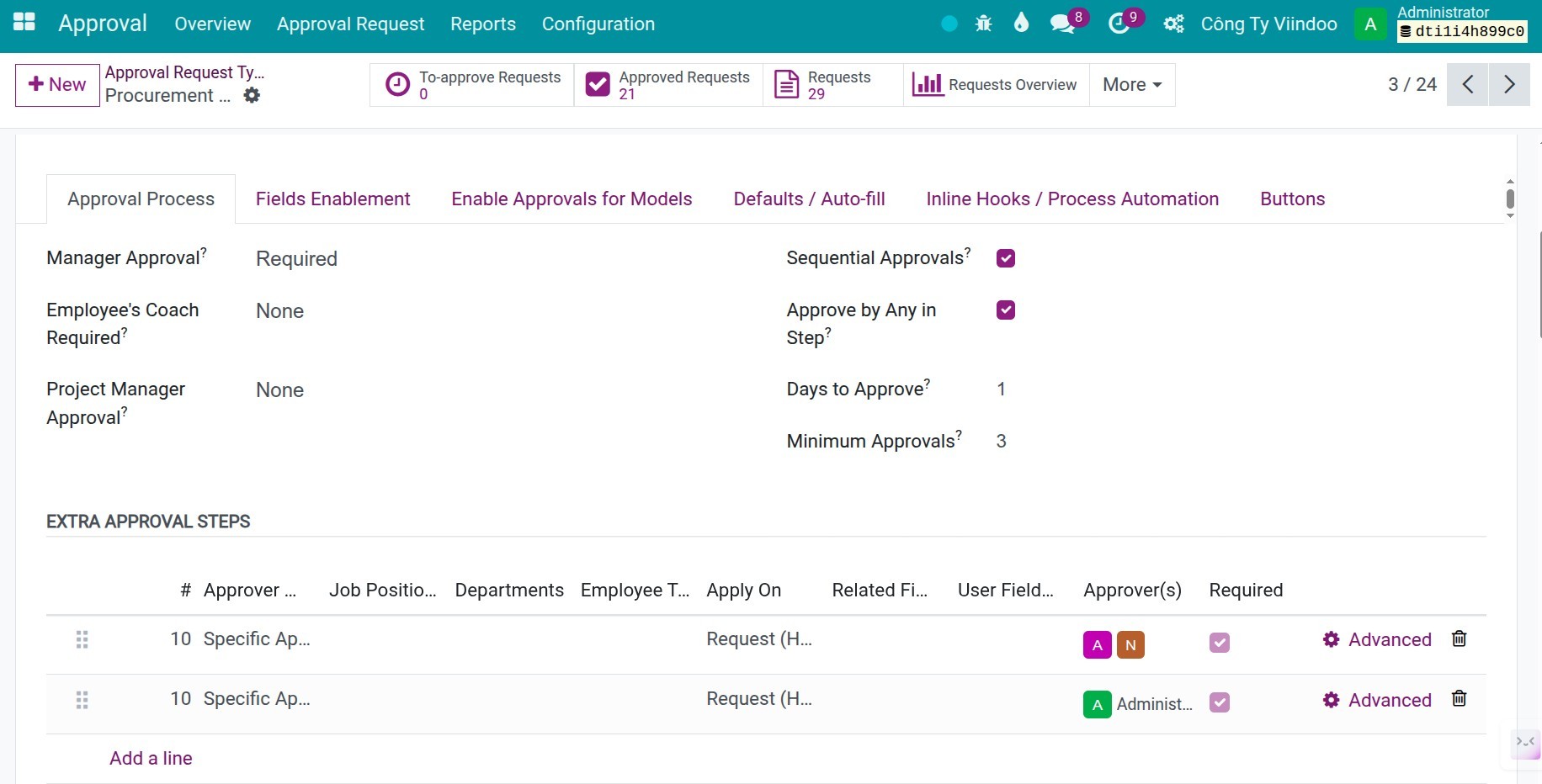Go to the previous record with left chevron
The width and height of the screenshot is (1542, 784).
pos(1467,84)
